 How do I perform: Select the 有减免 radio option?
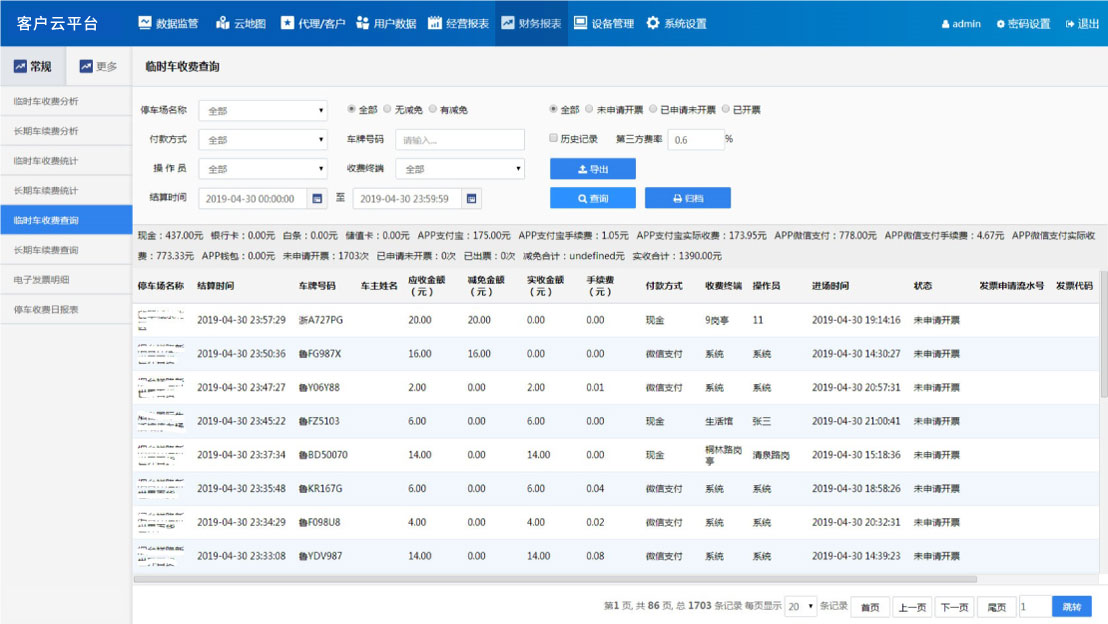[x=432, y=109]
